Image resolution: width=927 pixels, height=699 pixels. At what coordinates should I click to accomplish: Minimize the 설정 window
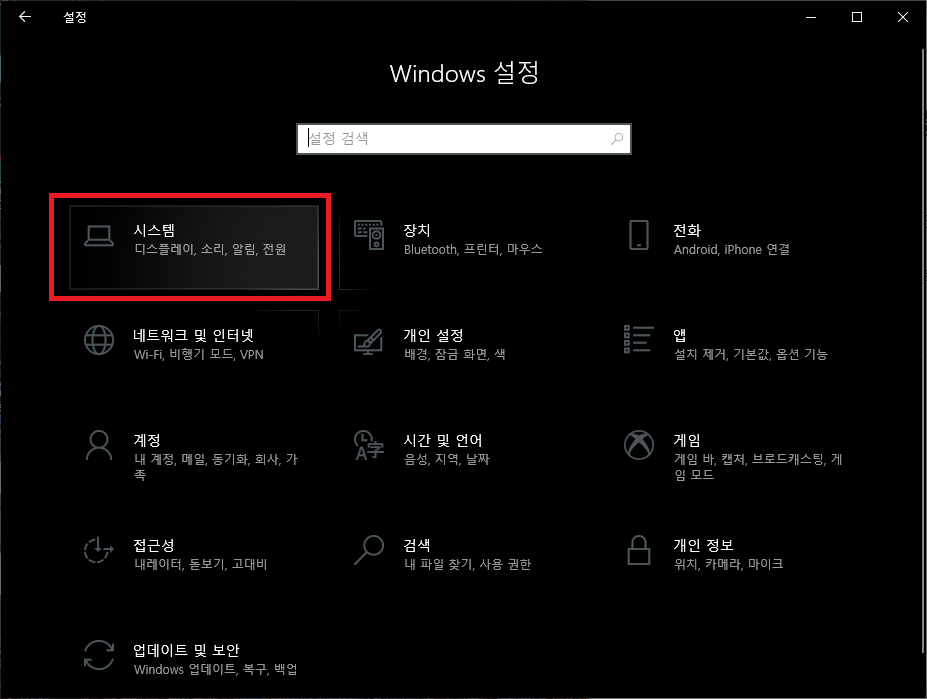[x=811, y=17]
